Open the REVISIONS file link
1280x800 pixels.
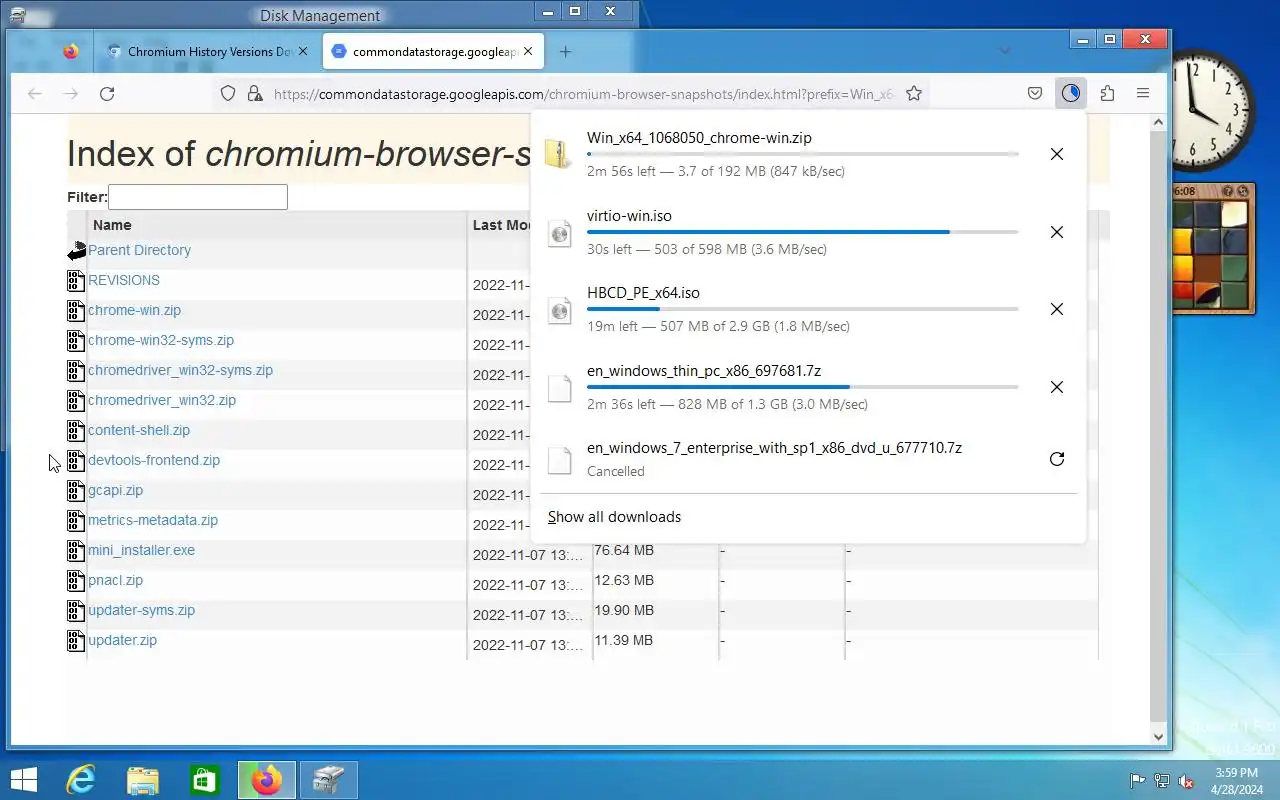pos(124,280)
